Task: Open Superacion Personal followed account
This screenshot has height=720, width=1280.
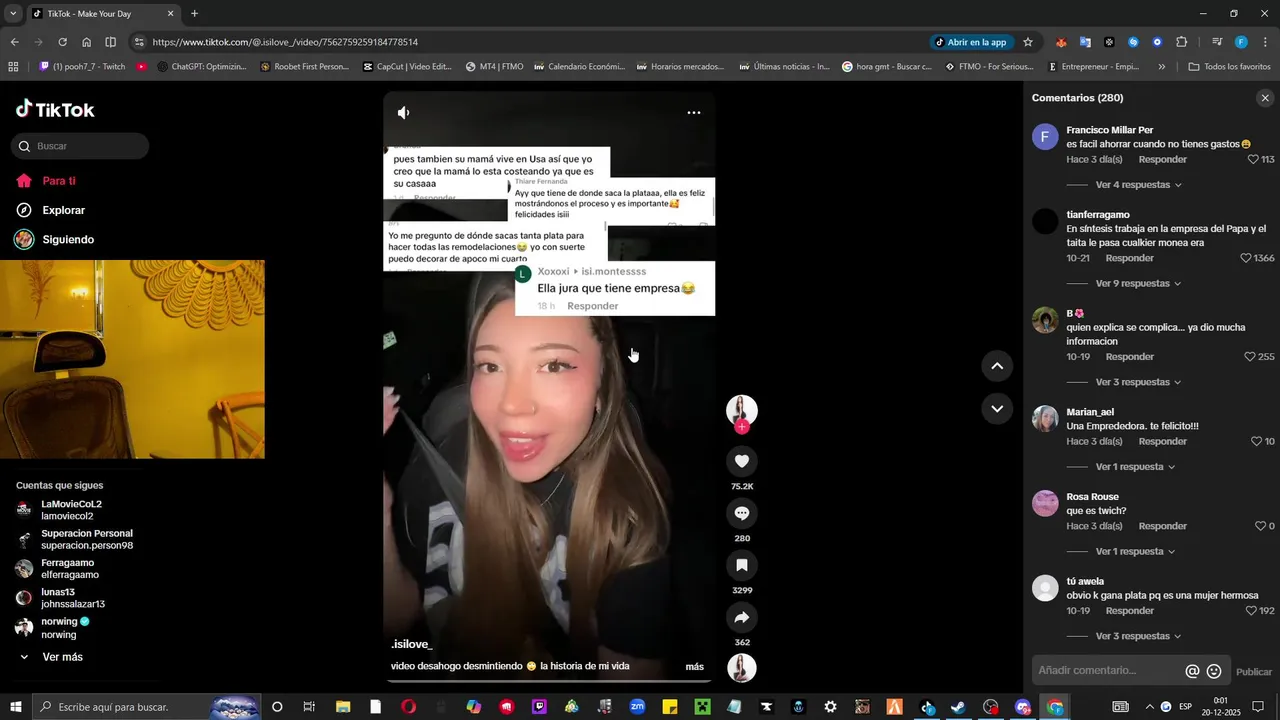Action: (x=75, y=539)
